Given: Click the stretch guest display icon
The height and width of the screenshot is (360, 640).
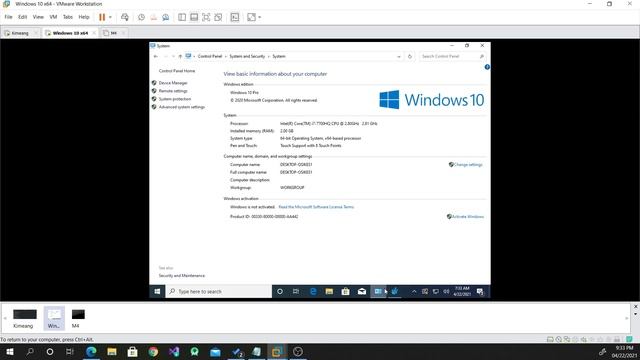Looking at the screenshot, I should 251,17.
